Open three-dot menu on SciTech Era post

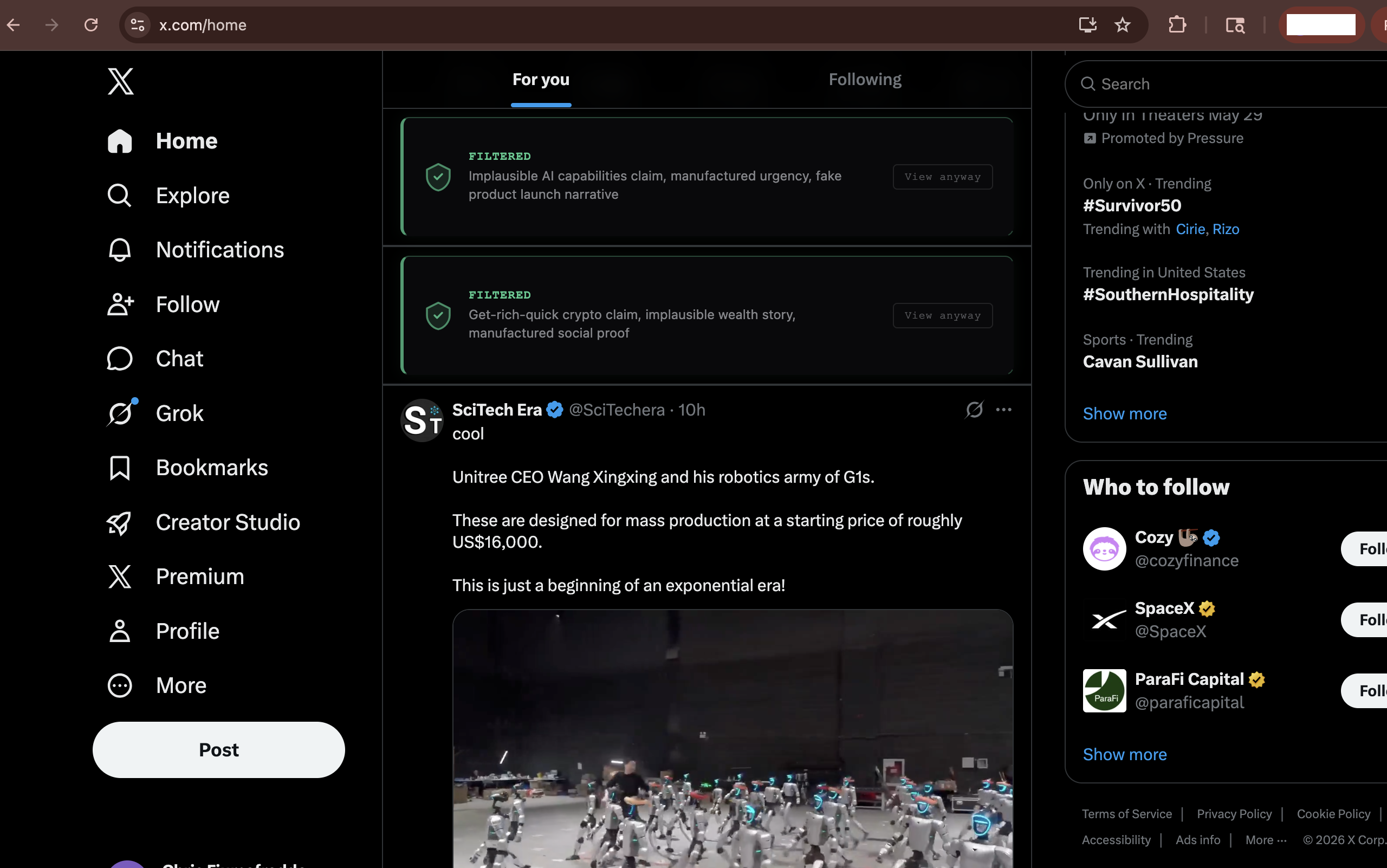tap(1003, 410)
